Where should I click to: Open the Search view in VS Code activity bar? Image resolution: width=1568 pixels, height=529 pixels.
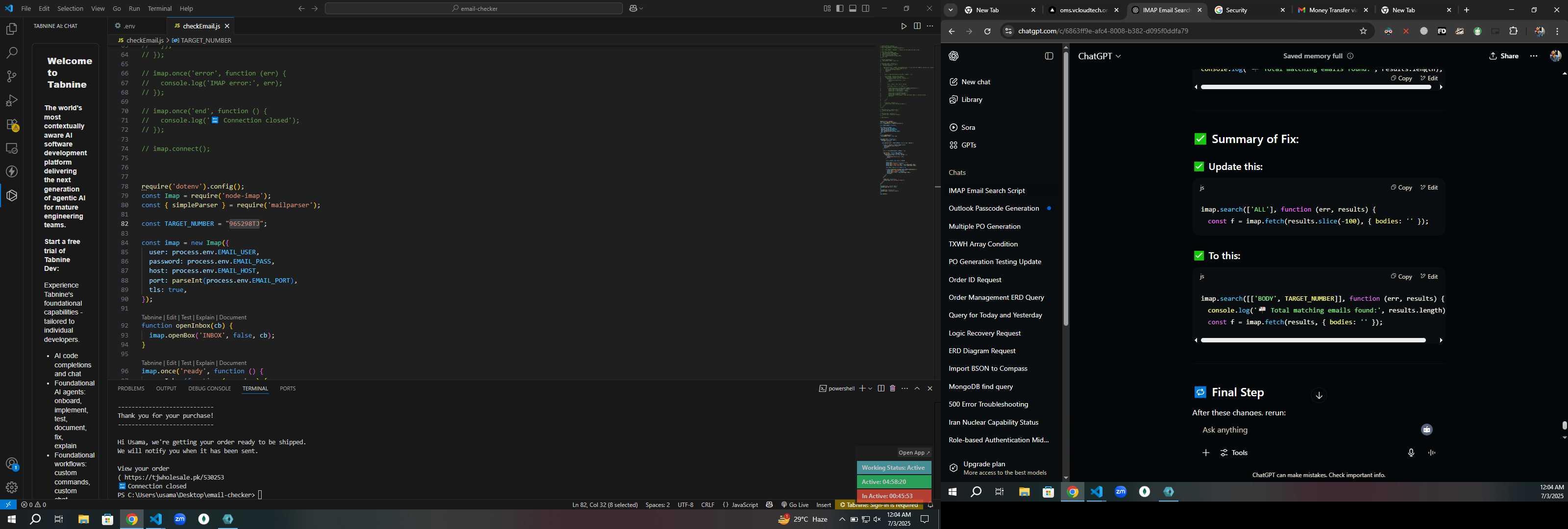[12, 53]
